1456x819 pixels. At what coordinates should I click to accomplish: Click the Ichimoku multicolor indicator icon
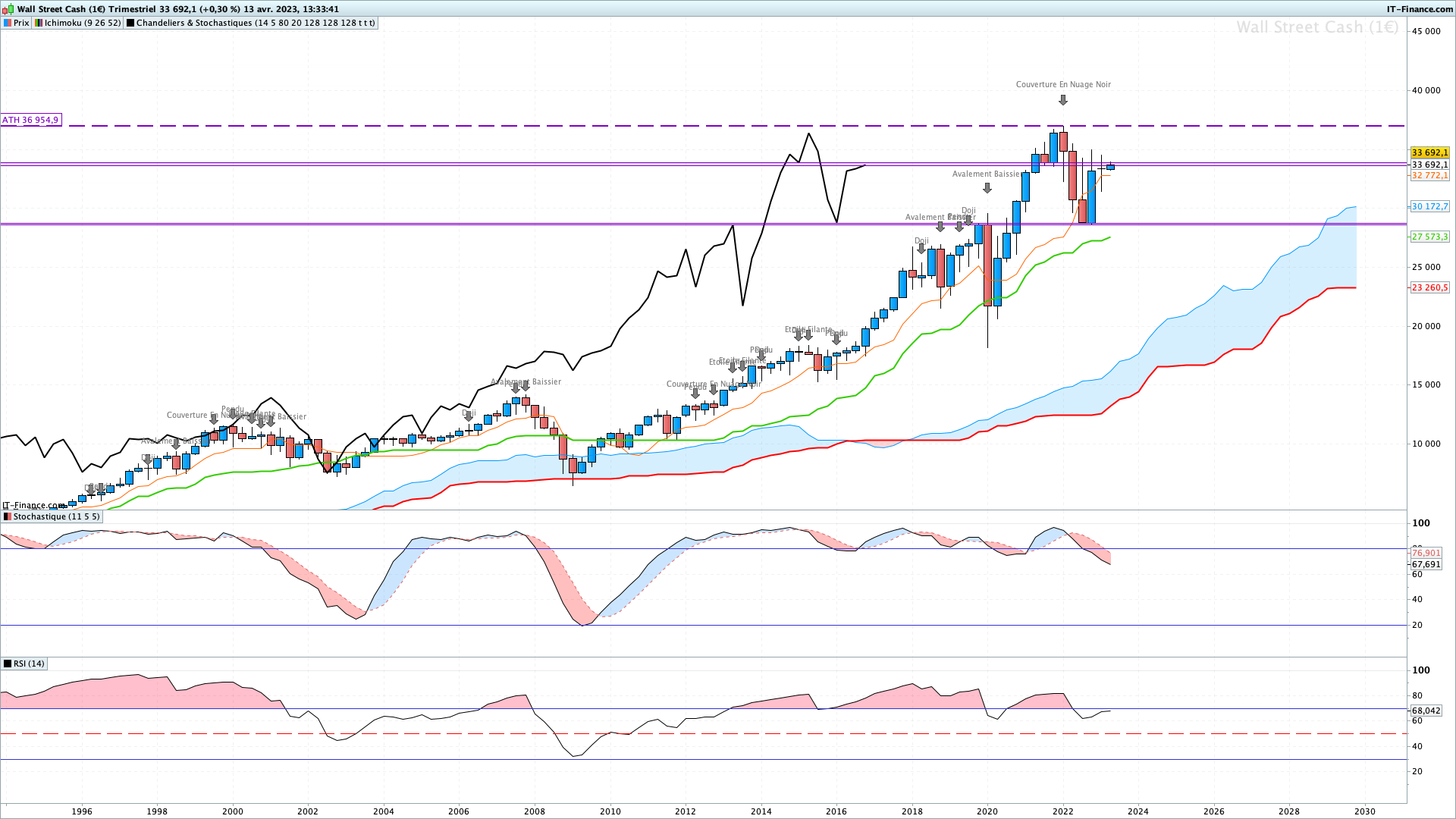tap(39, 23)
